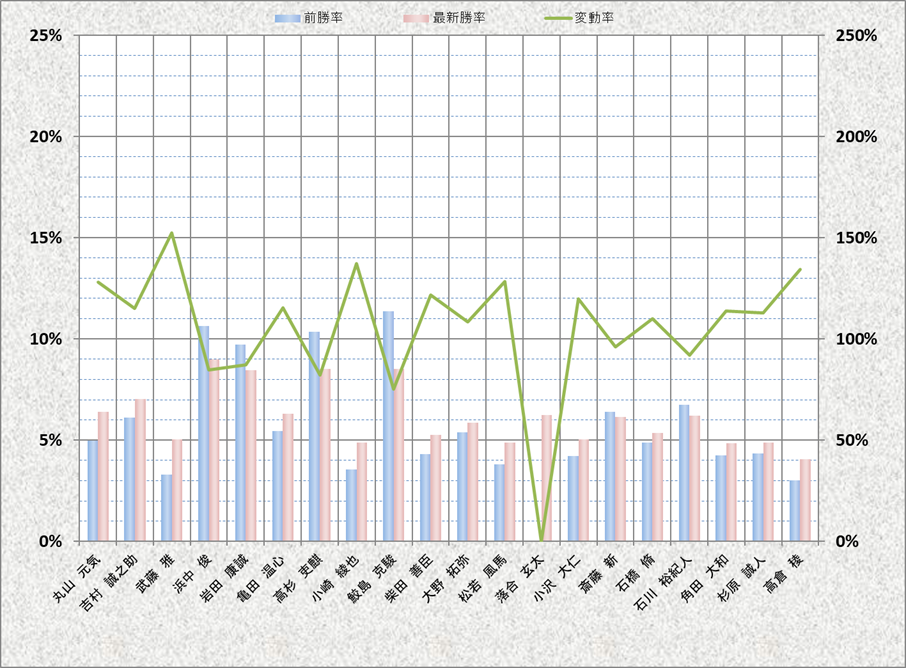Select the blue 前勝率 bar for 高杉 吏麒
The height and width of the screenshot is (668, 906).
click(x=314, y=436)
